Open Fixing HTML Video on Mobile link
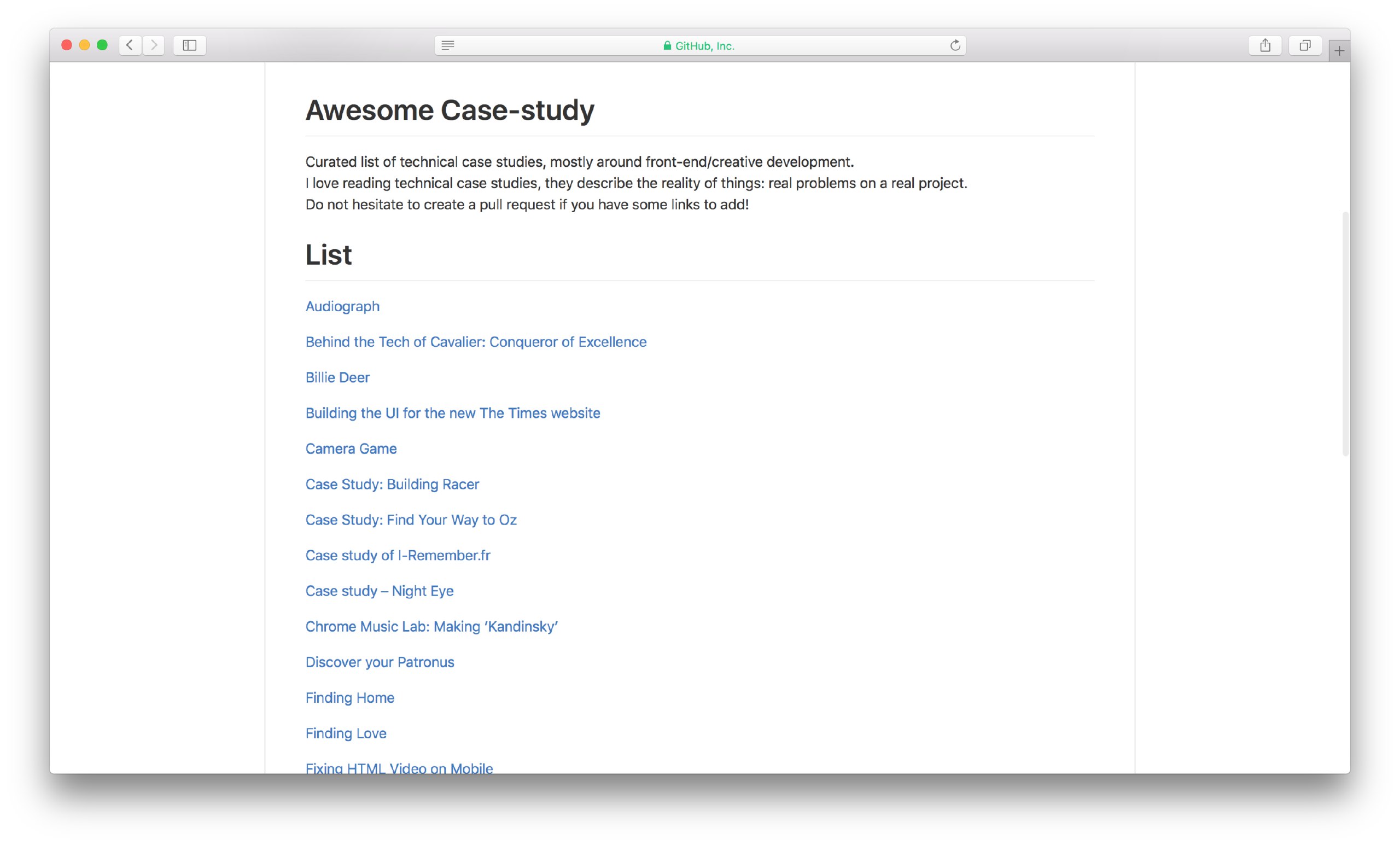 399,768
